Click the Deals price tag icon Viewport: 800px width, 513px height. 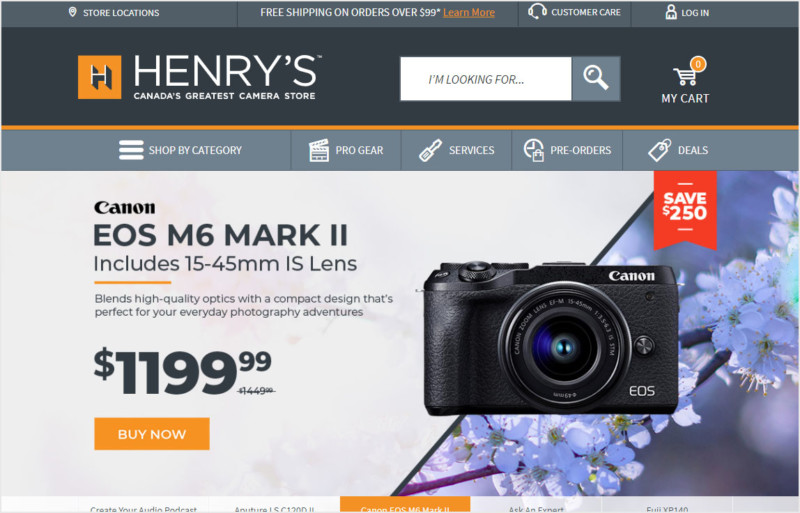tap(659, 150)
